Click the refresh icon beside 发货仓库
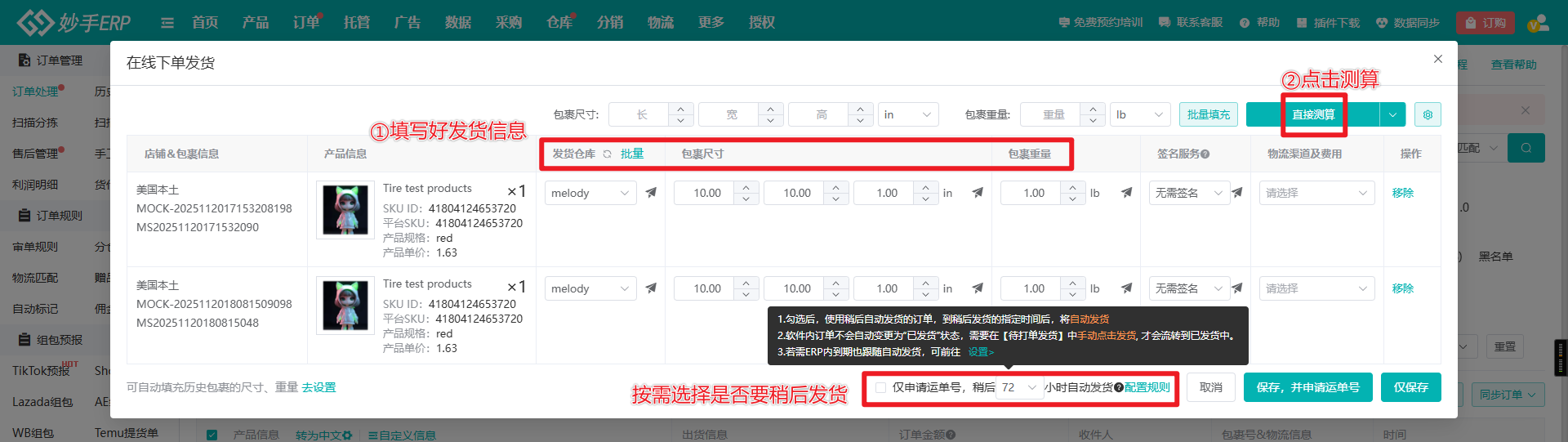 click(x=607, y=154)
